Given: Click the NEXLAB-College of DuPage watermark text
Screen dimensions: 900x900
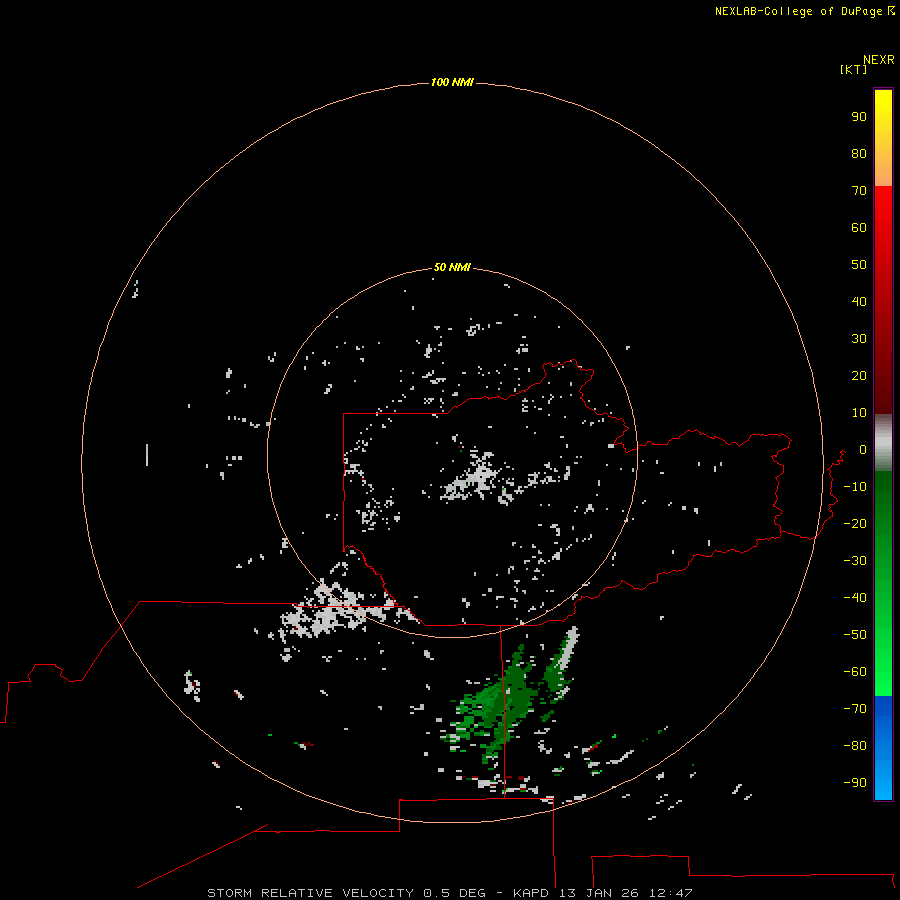Looking at the screenshot, I should click(x=798, y=11).
